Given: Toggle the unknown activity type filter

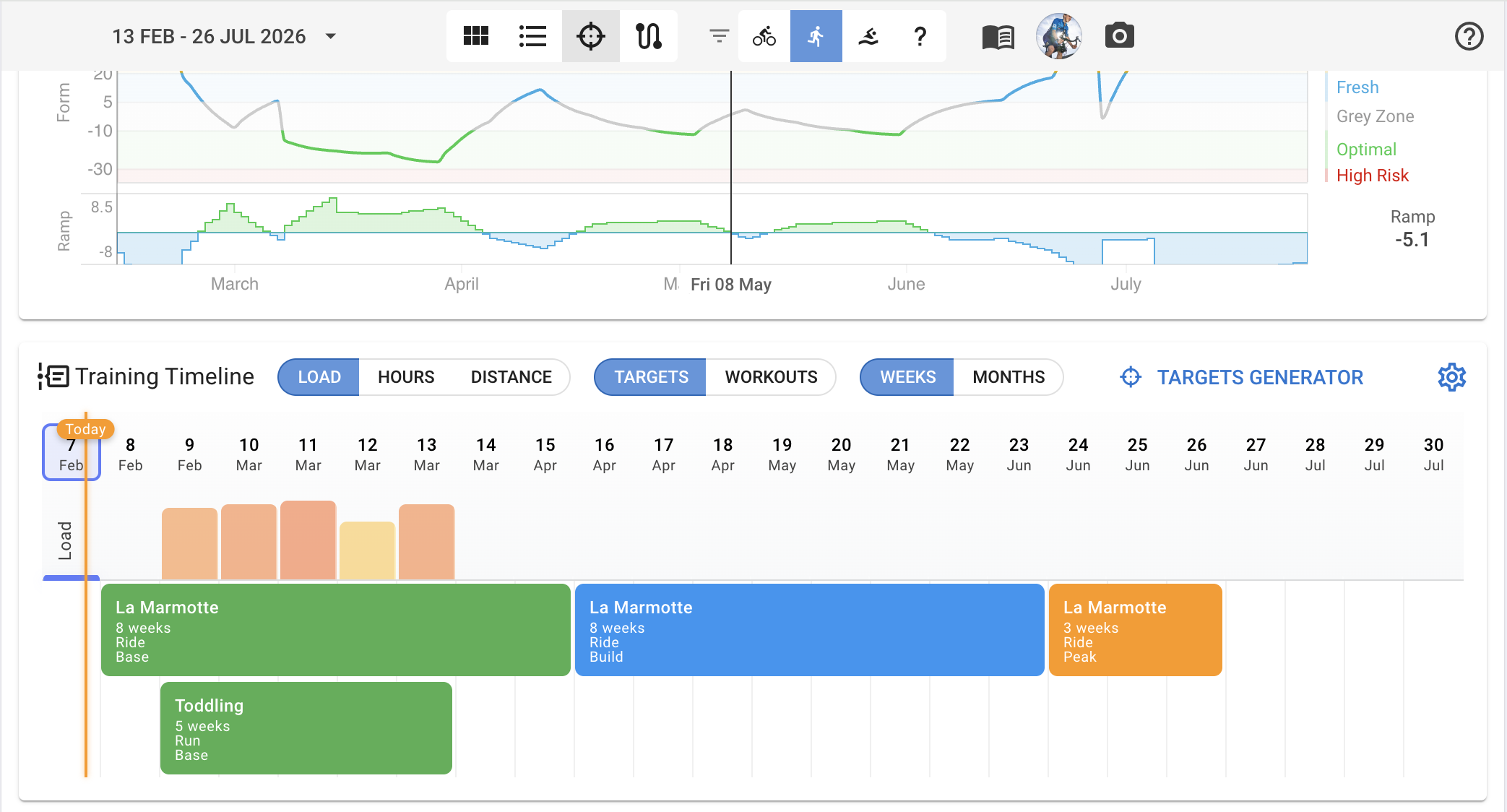Looking at the screenshot, I should (920, 36).
